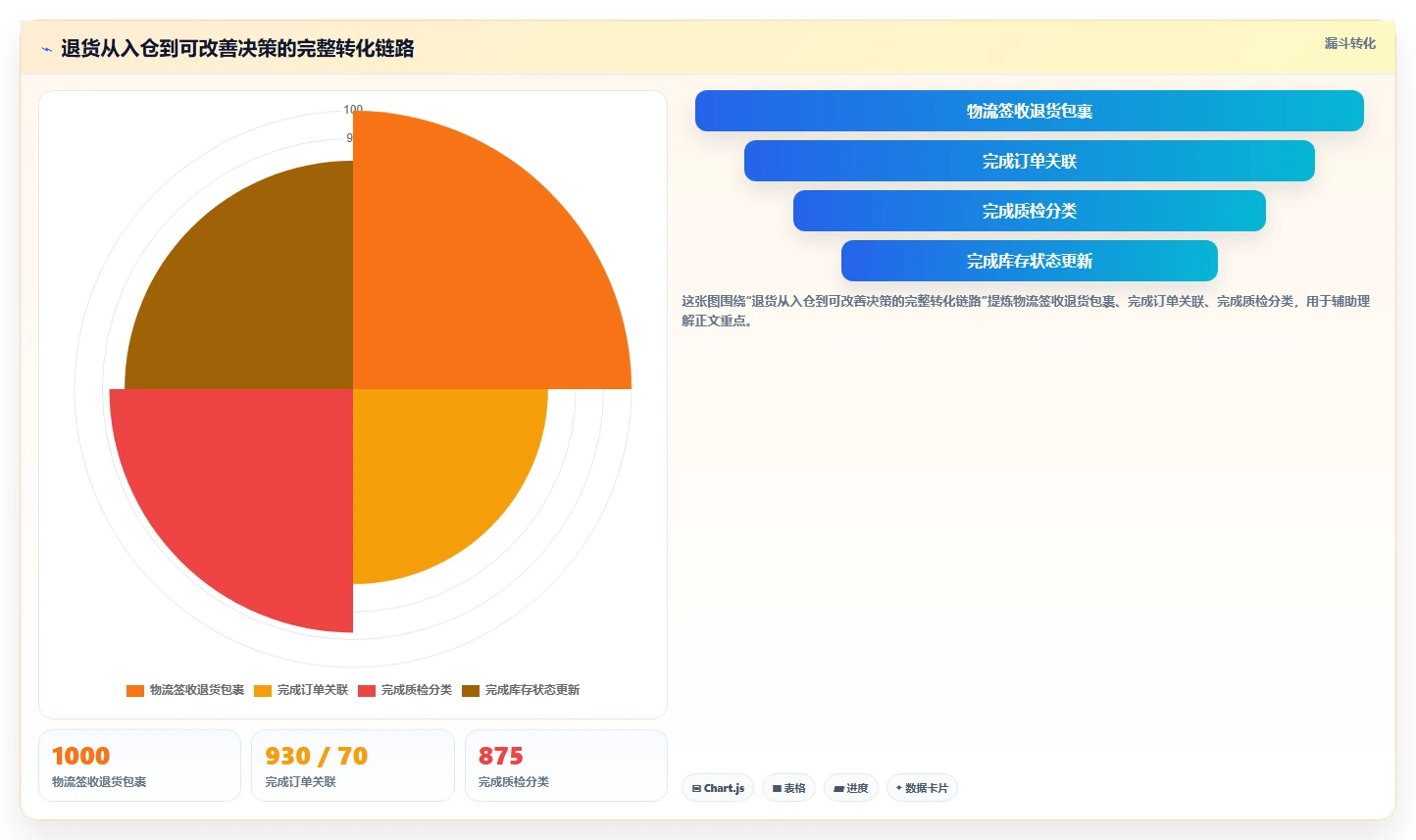The image size is (1416, 840).
Task: Toggle 完成库存状态更新 legend brown swatch
Action: coord(471,690)
